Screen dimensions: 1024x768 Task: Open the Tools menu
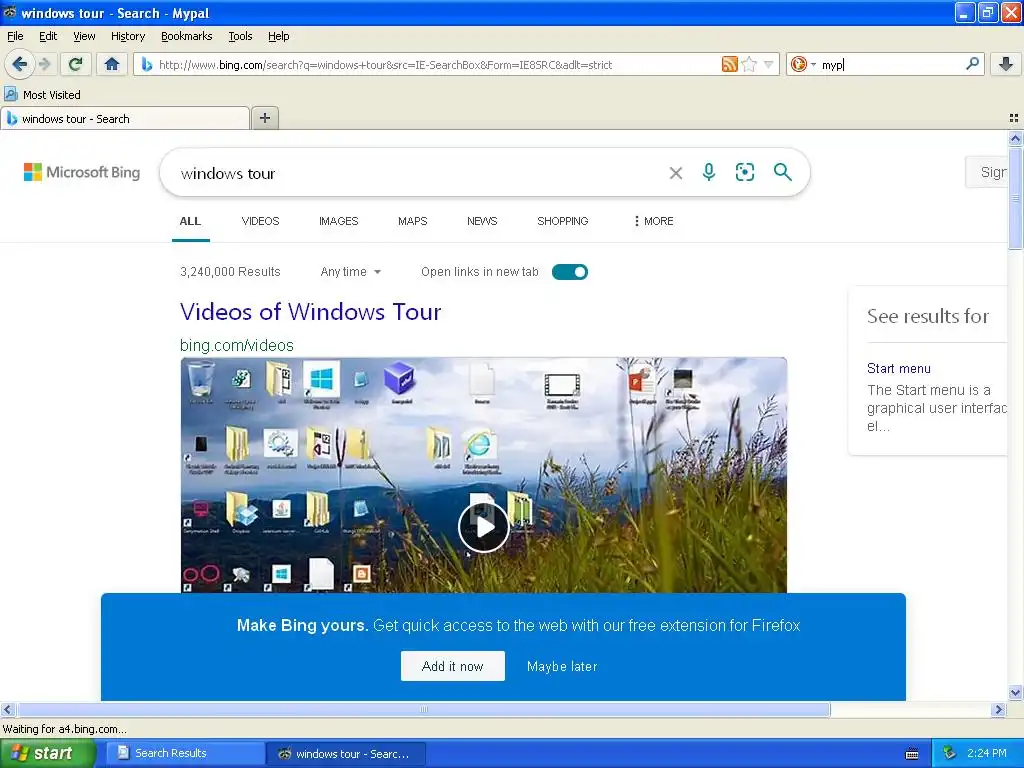(x=240, y=36)
